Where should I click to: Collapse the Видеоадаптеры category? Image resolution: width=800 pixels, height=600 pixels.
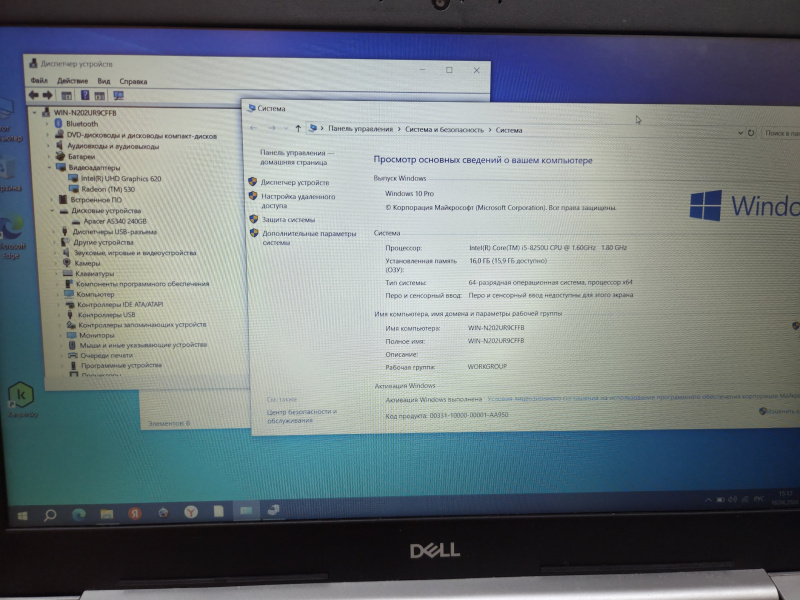[50, 167]
